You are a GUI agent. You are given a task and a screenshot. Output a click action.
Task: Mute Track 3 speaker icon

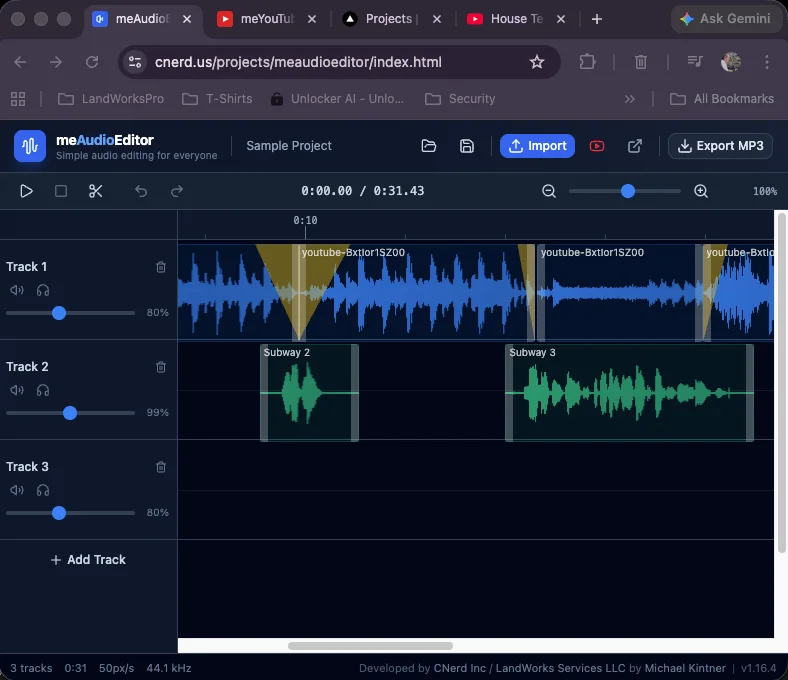pos(17,490)
